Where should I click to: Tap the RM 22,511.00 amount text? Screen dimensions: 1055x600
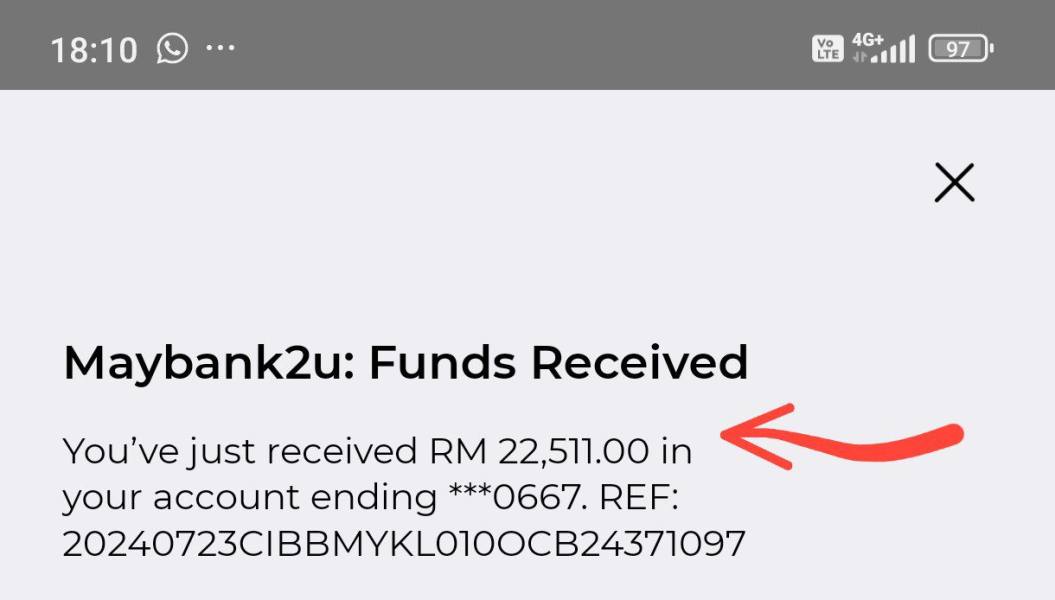(x=540, y=451)
